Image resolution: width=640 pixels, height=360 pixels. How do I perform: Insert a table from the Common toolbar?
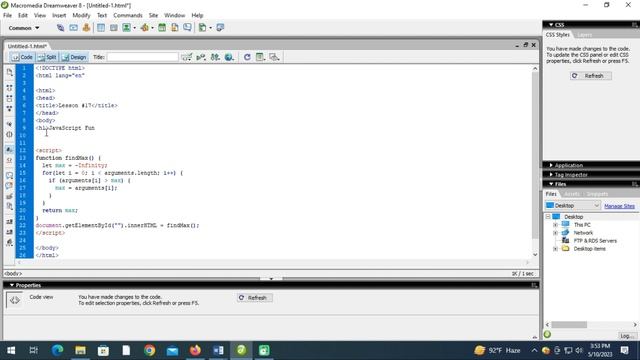pos(101,28)
